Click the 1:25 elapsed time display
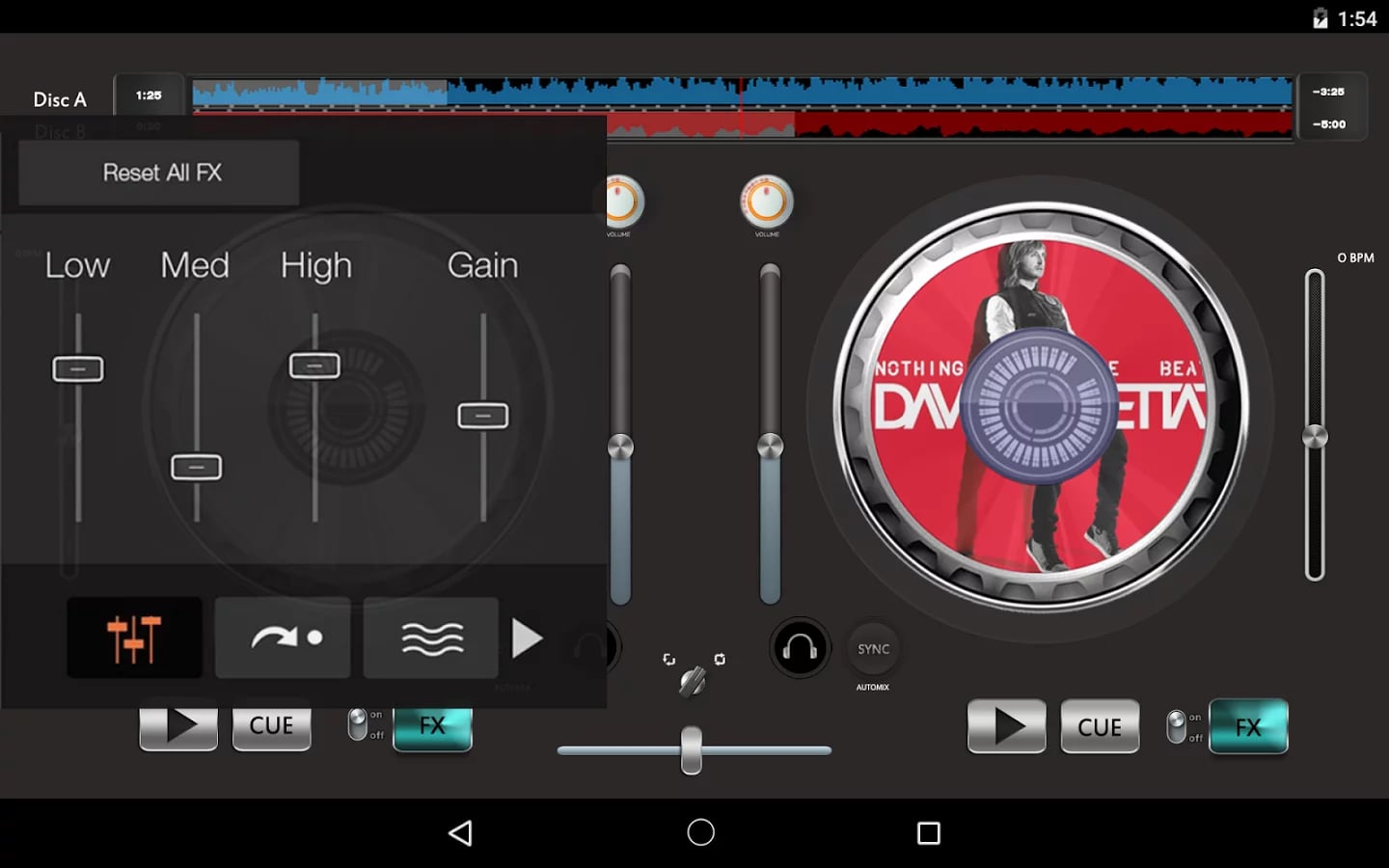 tap(149, 95)
